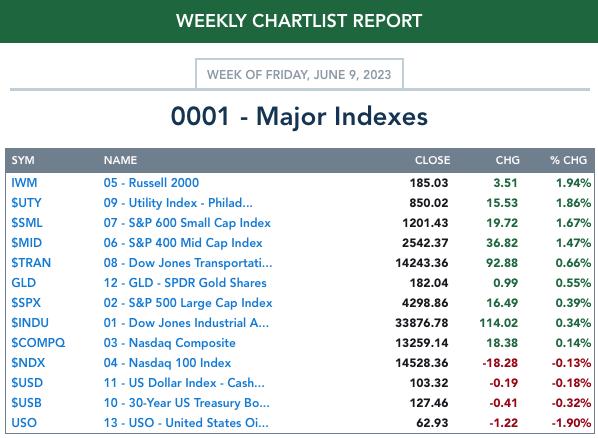
Task: Click the CHG column header
Action: (x=507, y=160)
